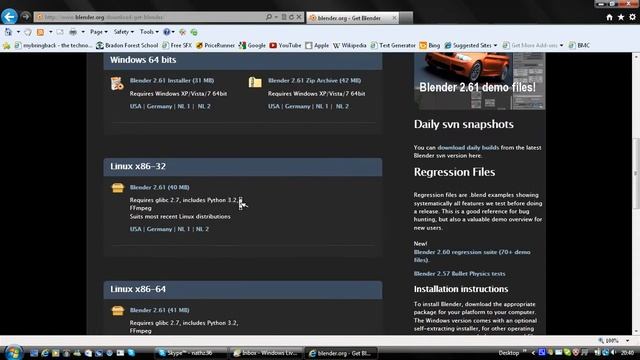Open Favorites star icon at top right
Image resolution: width=640 pixels, height=360 pixels.
pos(621,17)
